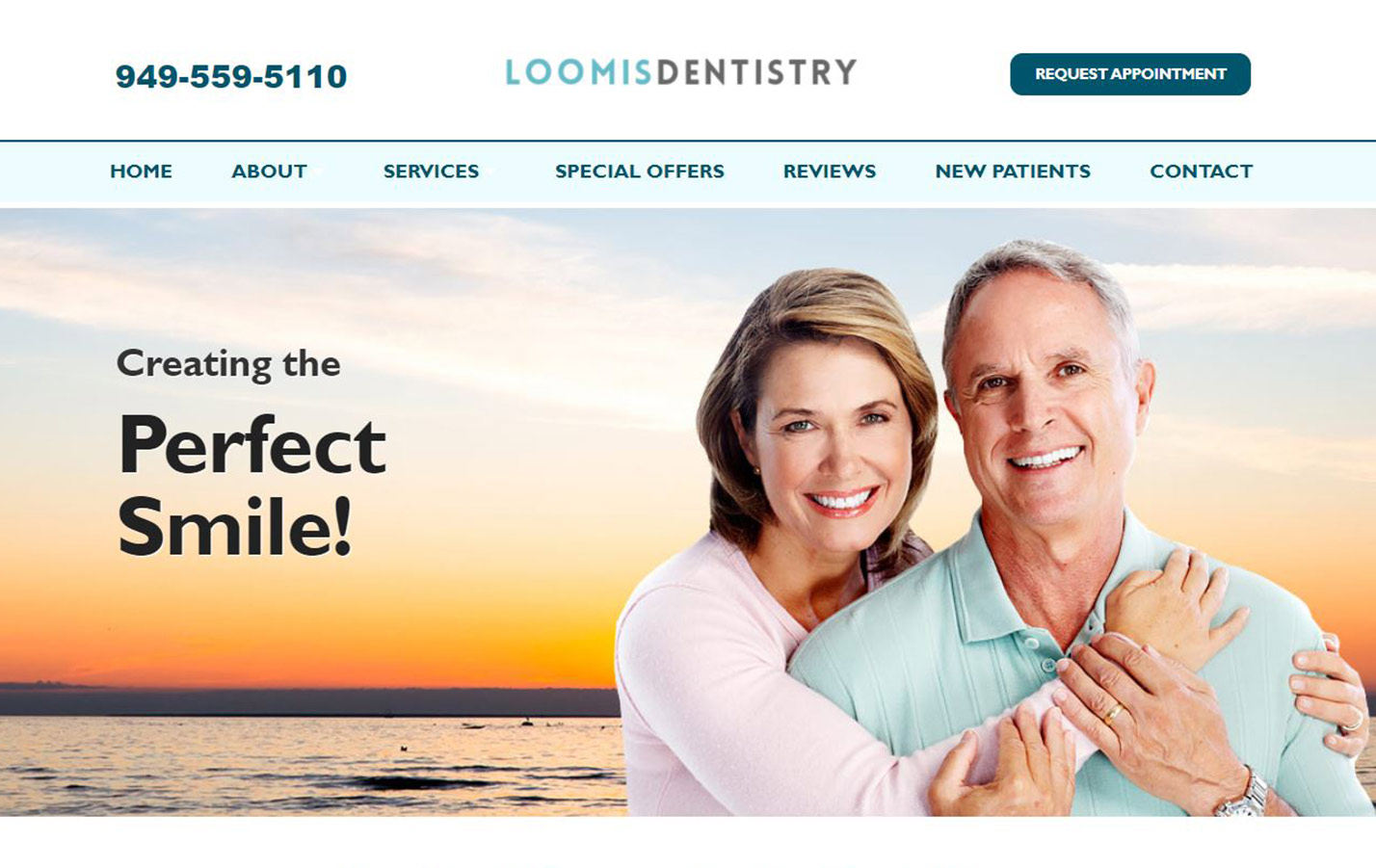Open the Home menu item
The image size is (1376, 868).
click(x=141, y=171)
